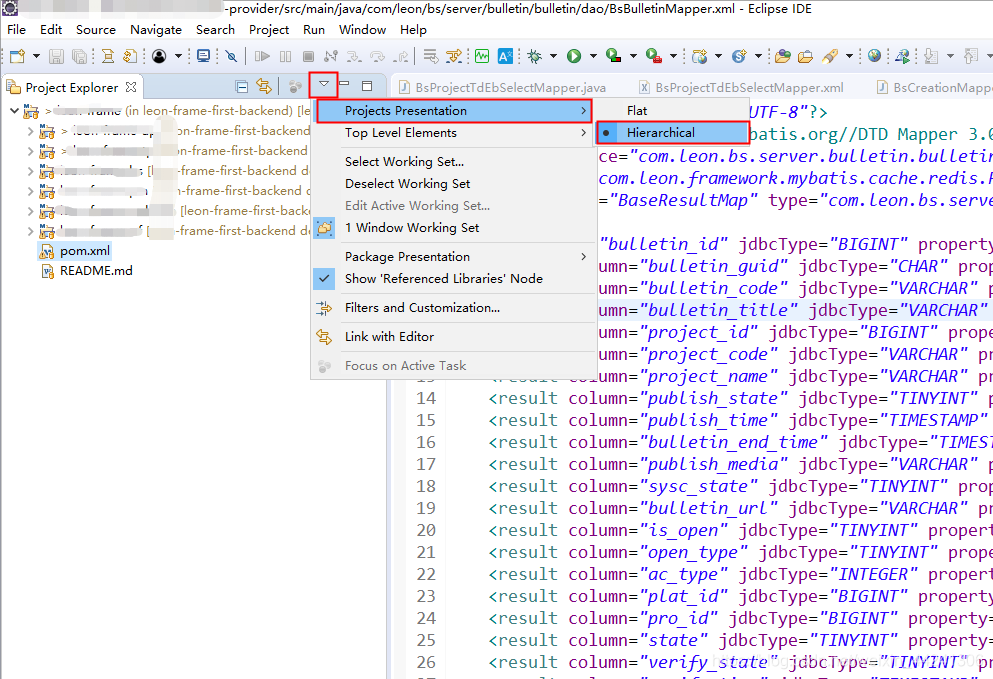This screenshot has height=679, width=993.
Task: Open the Search menu
Action: click(215, 30)
